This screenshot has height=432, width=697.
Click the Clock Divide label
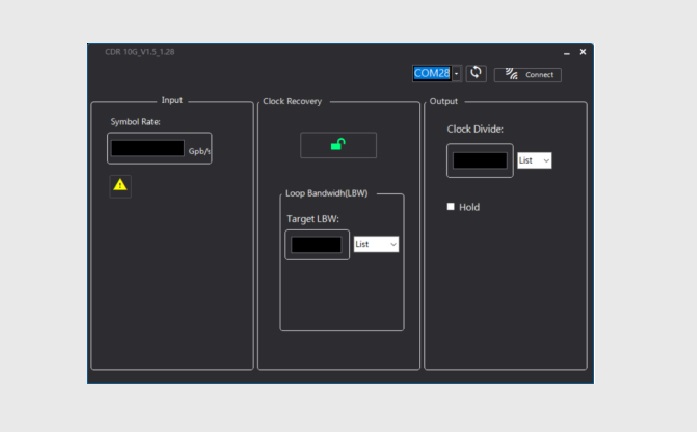click(475, 129)
